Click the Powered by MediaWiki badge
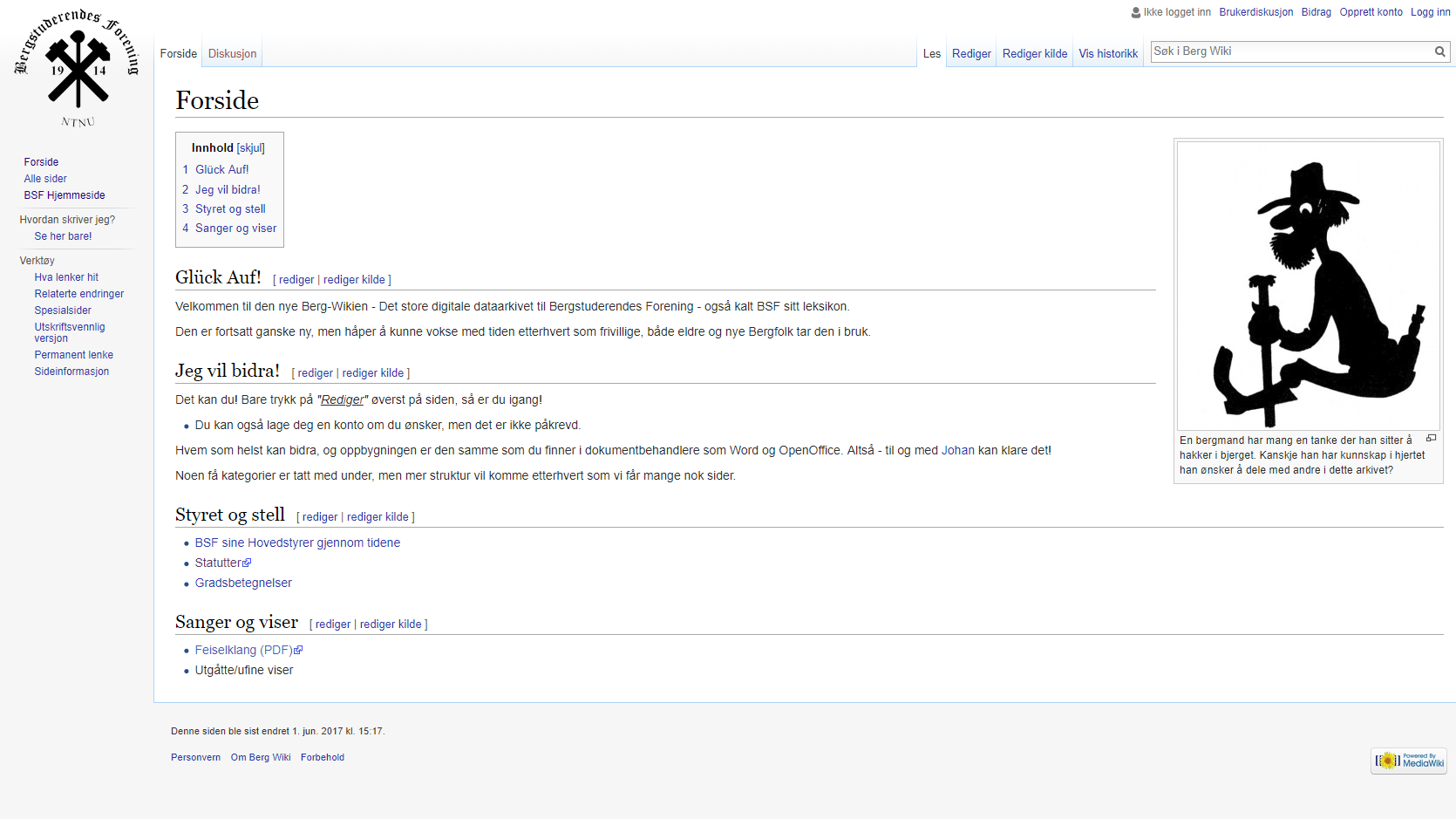Viewport: 1456px width, 819px height. tap(1408, 761)
